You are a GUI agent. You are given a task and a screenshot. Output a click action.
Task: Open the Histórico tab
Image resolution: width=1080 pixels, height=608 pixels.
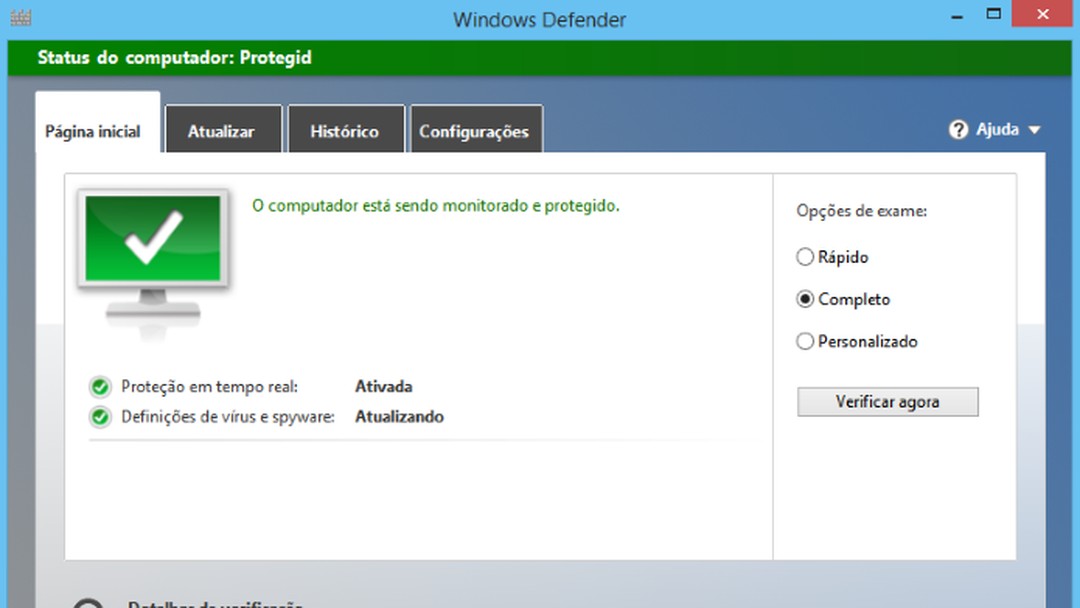[346, 129]
